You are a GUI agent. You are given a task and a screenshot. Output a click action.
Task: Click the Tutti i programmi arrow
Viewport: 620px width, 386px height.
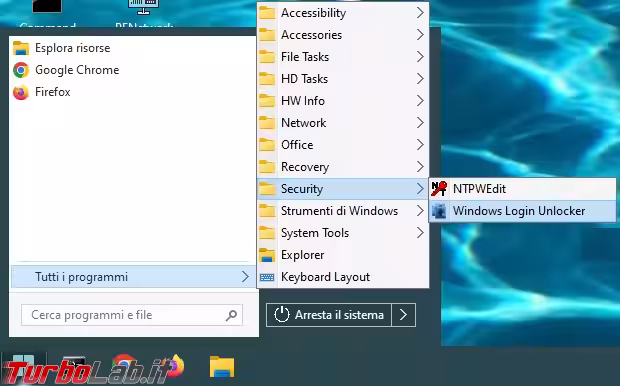click(245, 277)
